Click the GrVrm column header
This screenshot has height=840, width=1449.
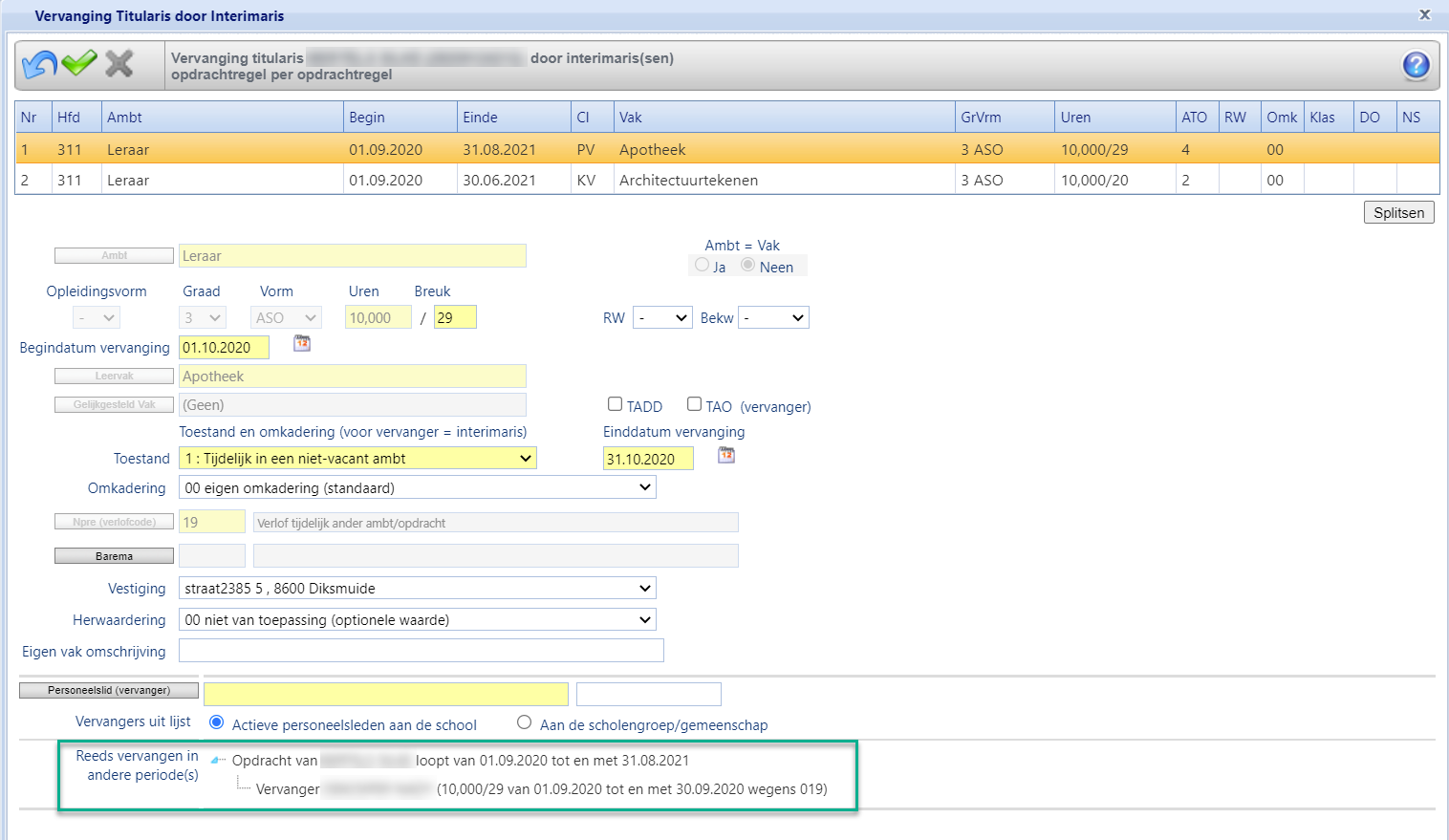1005,117
